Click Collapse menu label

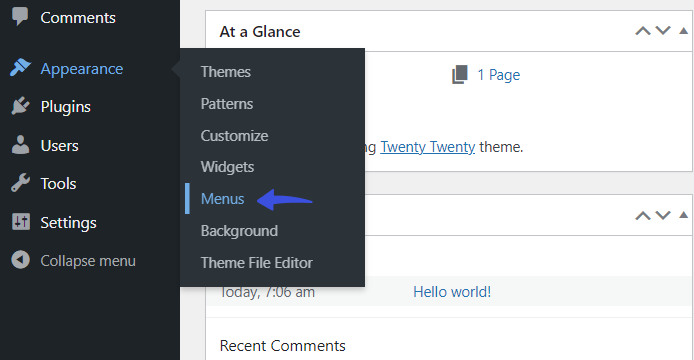point(88,261)
